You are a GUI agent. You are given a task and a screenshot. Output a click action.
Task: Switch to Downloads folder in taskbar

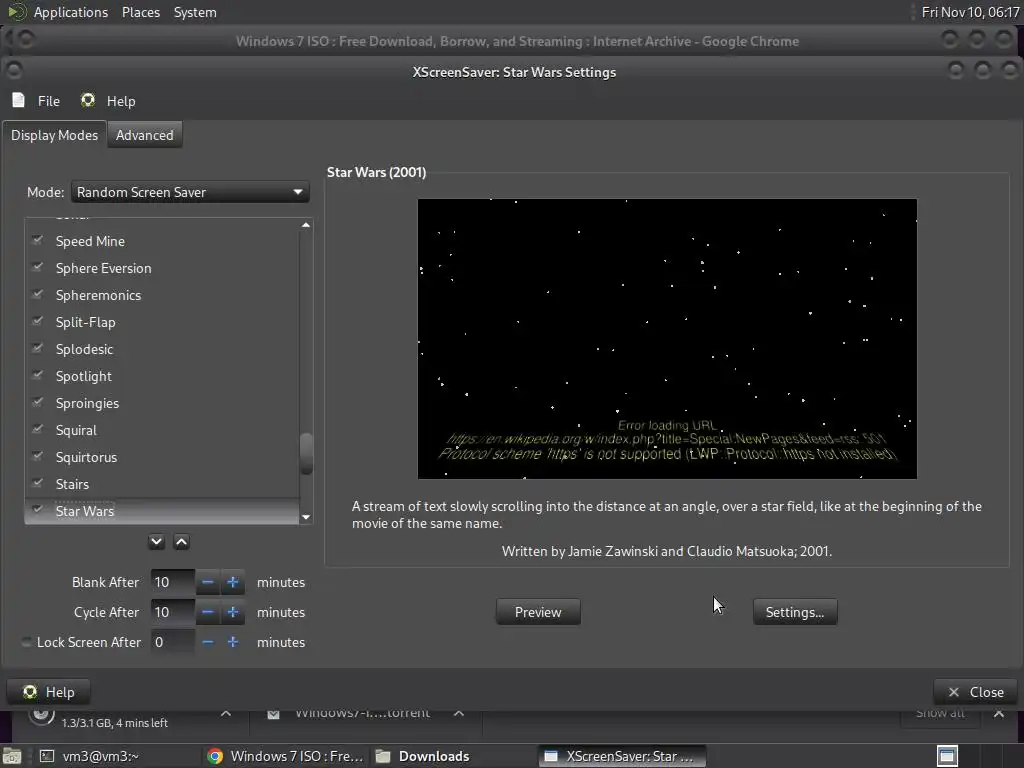pyautogui.click(x=422, y=756)
